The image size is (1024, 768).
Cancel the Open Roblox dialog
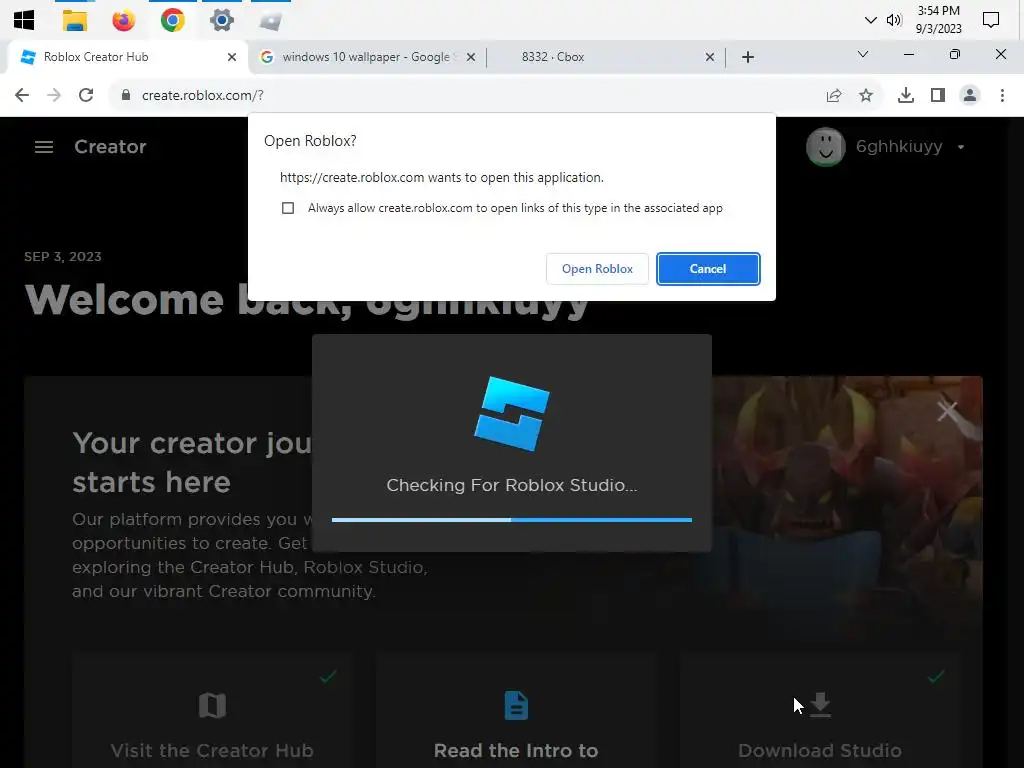(x=708, y=269)
